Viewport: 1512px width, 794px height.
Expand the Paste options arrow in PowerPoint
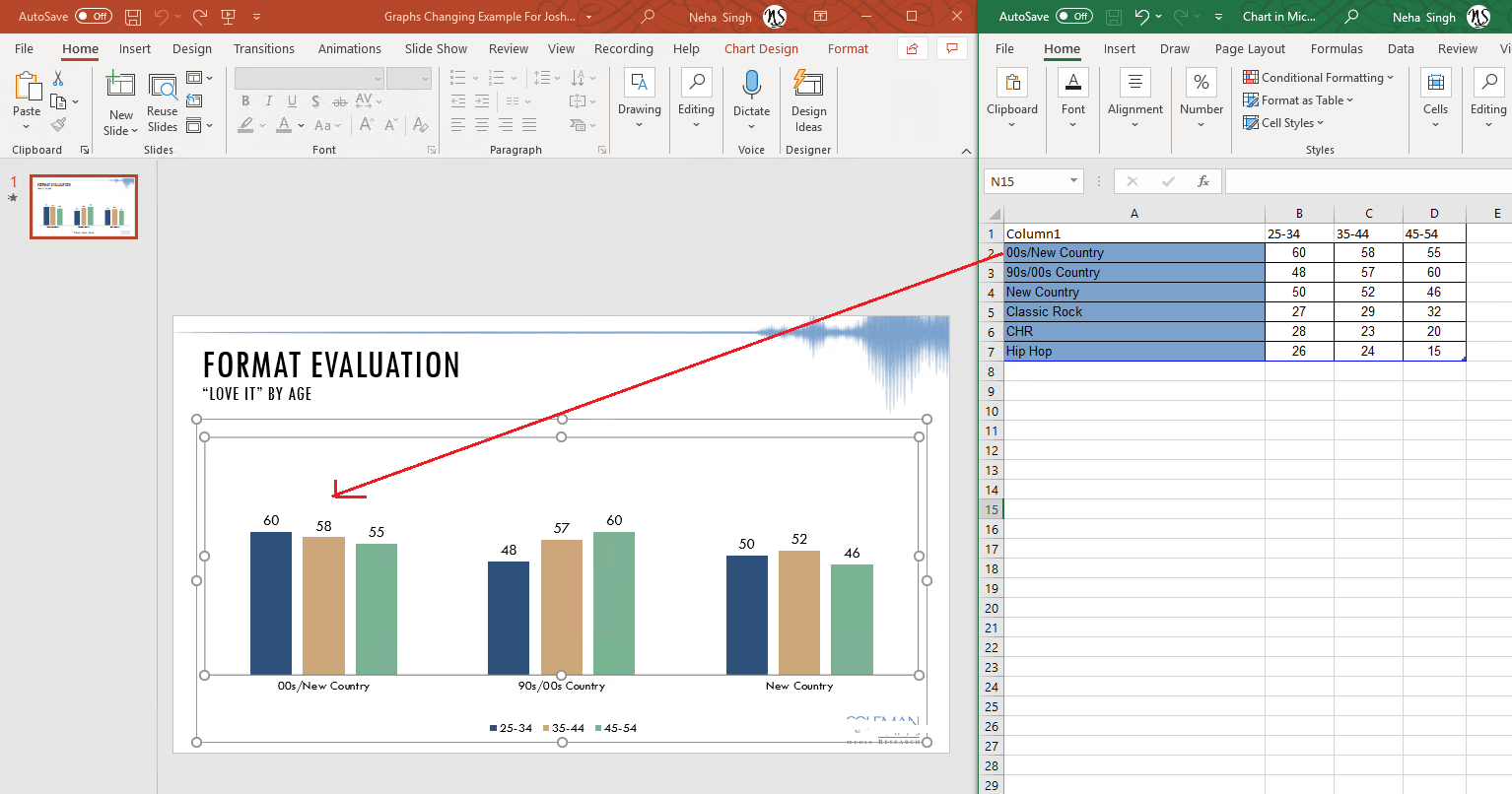pyautogui.click(x=27, y=127)
